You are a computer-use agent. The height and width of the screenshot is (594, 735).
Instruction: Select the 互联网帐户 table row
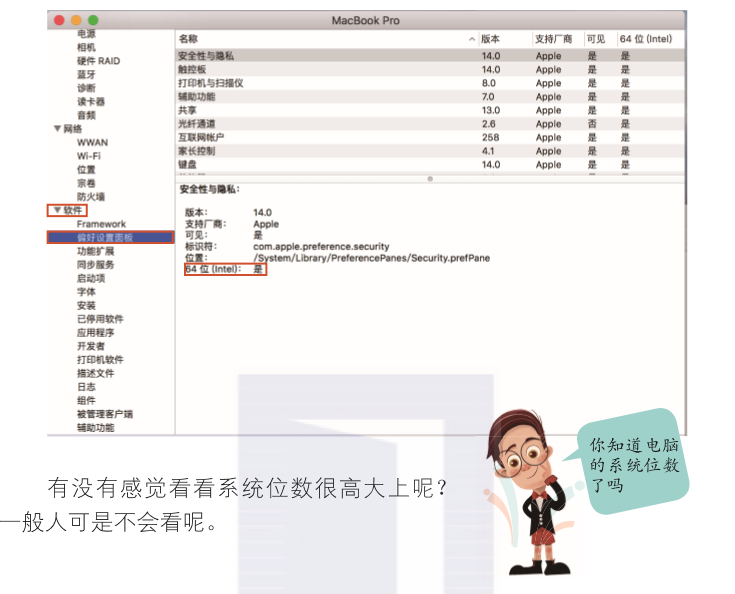(430, 137)
